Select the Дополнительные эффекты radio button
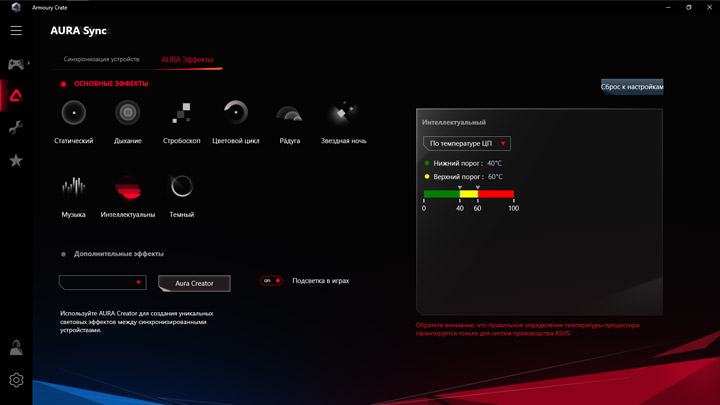This screenshot has width=720, height=405. [x=63, y=254]
